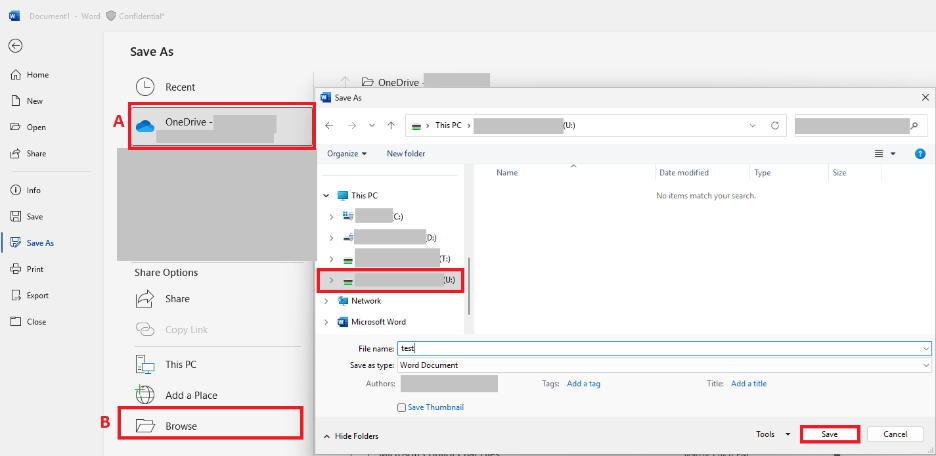The width and height of the screenshot is (936, 456).
Task: Choose Close in the backstage sidebar
Action: click(x=28, y=322)
